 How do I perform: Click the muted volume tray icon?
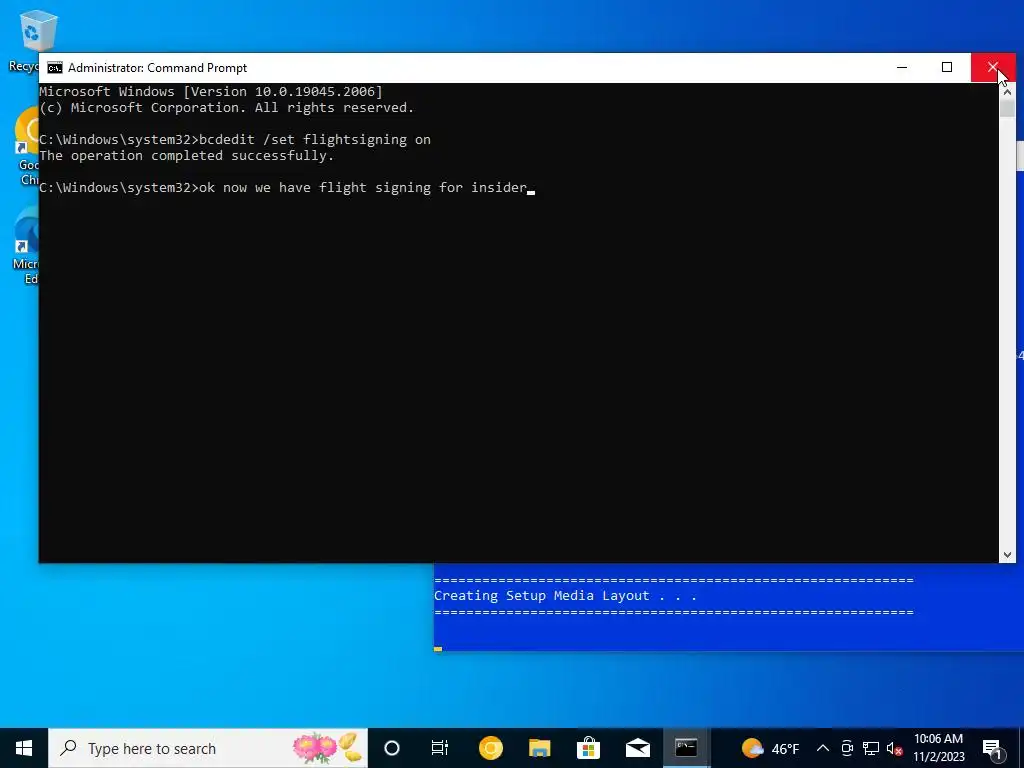point(895,748)
